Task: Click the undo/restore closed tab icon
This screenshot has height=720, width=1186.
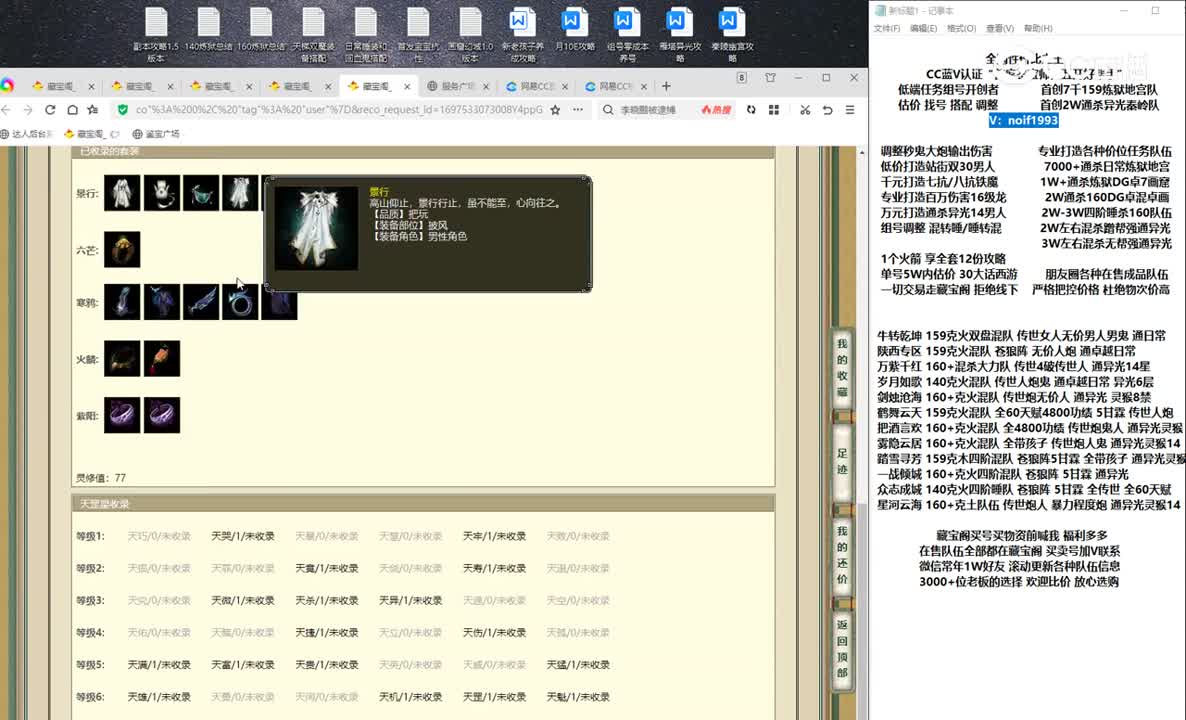Action: pos(827,110)
